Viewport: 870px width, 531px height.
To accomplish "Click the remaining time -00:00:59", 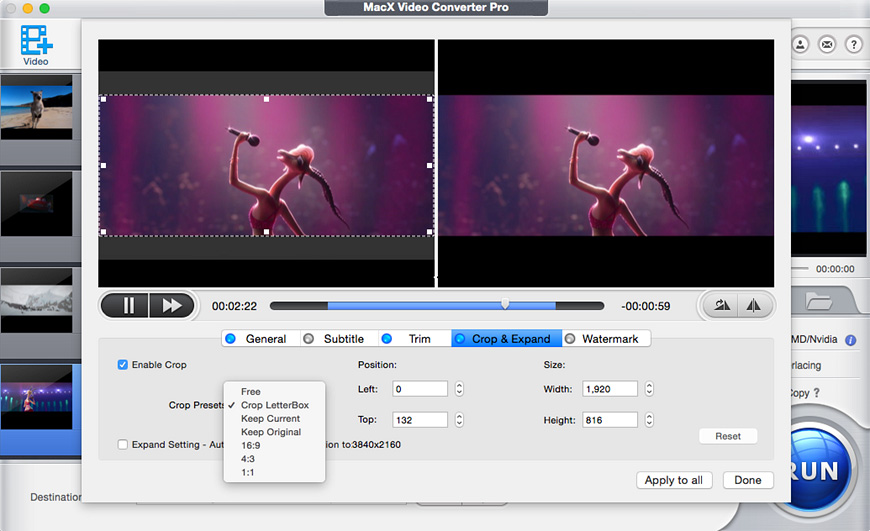I will (x=646, y=306).
